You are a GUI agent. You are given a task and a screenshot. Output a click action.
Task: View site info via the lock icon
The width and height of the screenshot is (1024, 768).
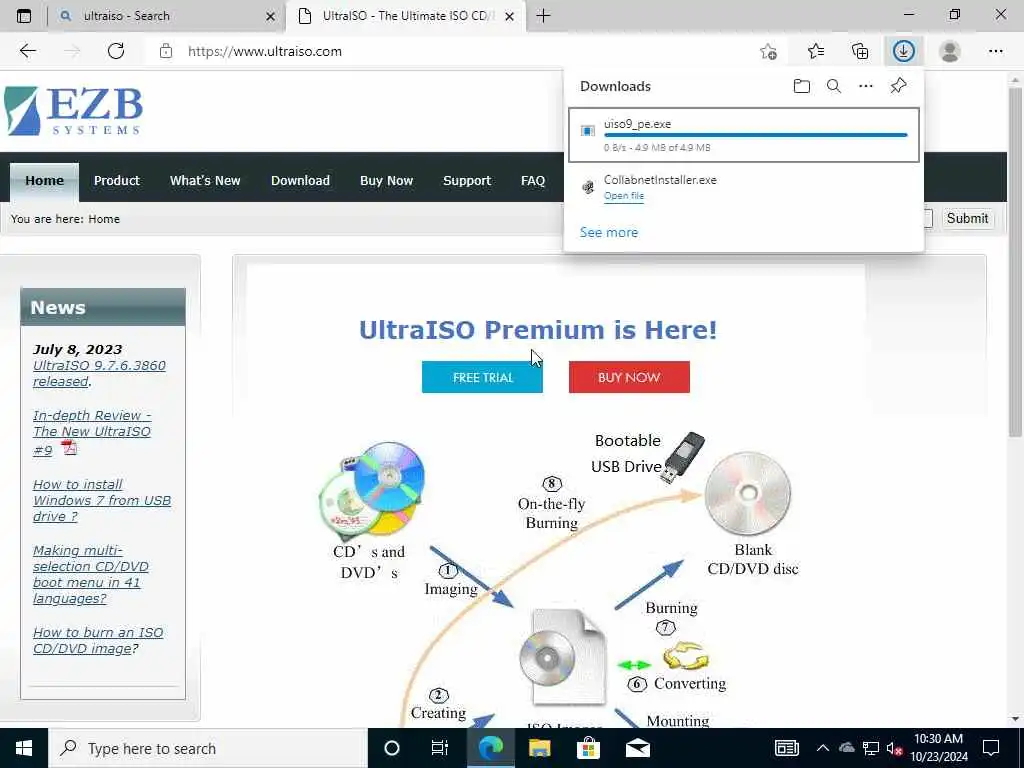click(x=166, y=51)
